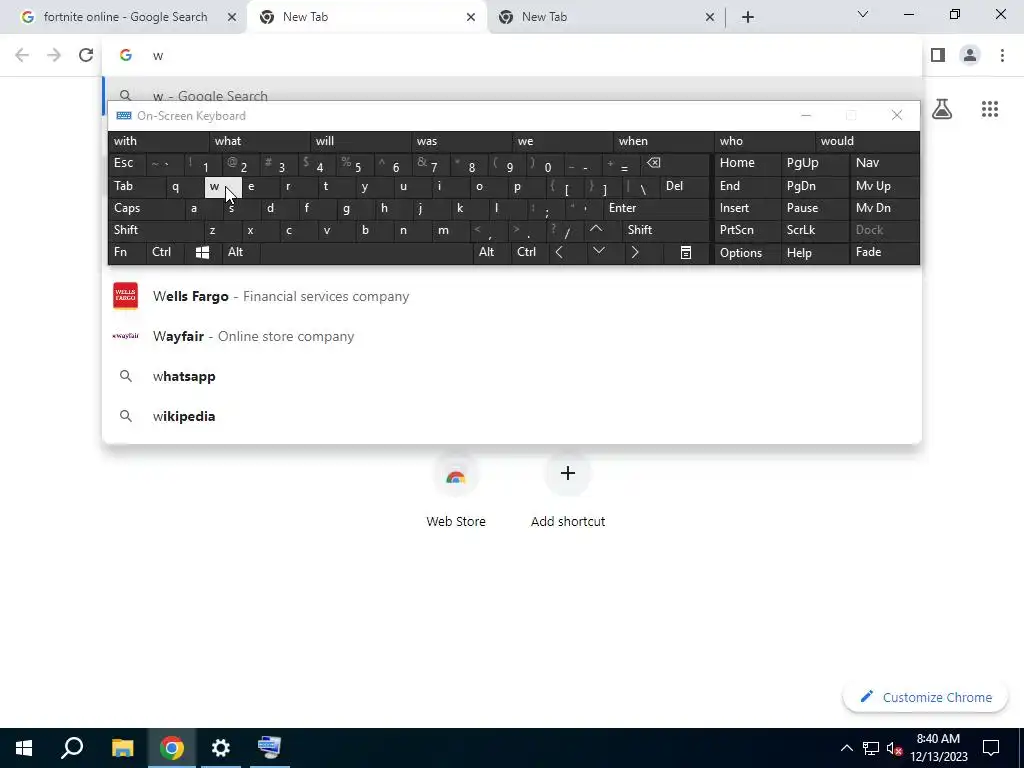1024x768 pixels.
Task: Reload the page with the refresh icon
Action: point(86,56)
